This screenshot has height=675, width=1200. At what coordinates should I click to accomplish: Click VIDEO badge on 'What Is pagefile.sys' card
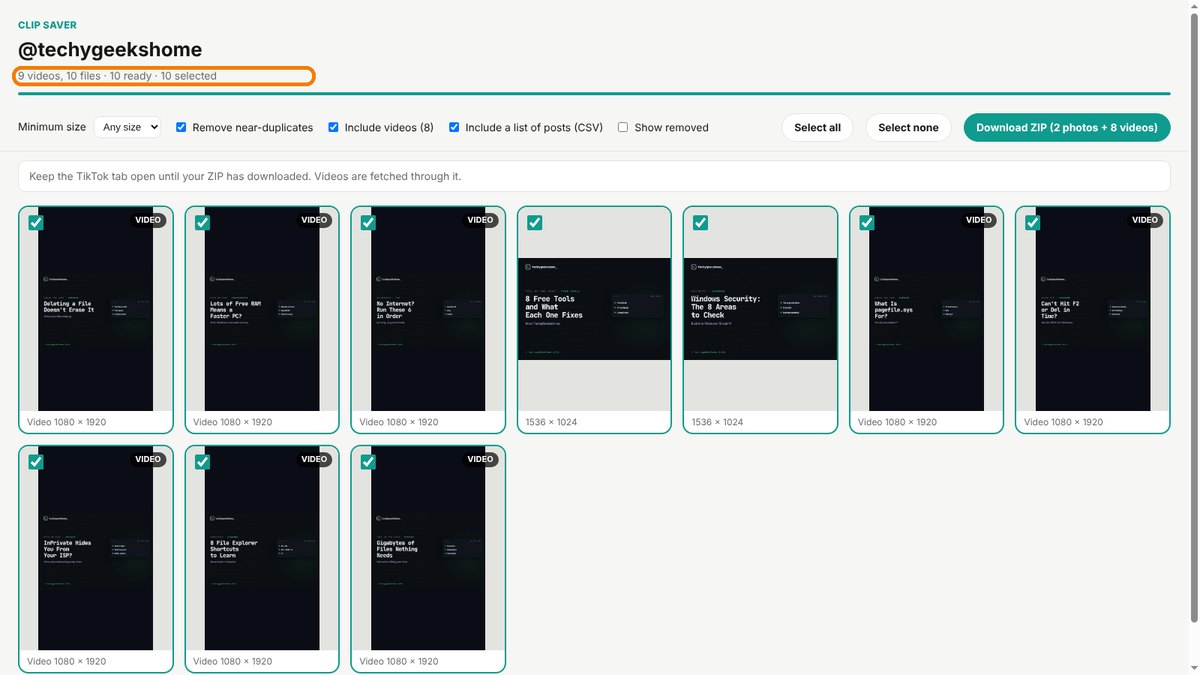click(979, 220)
